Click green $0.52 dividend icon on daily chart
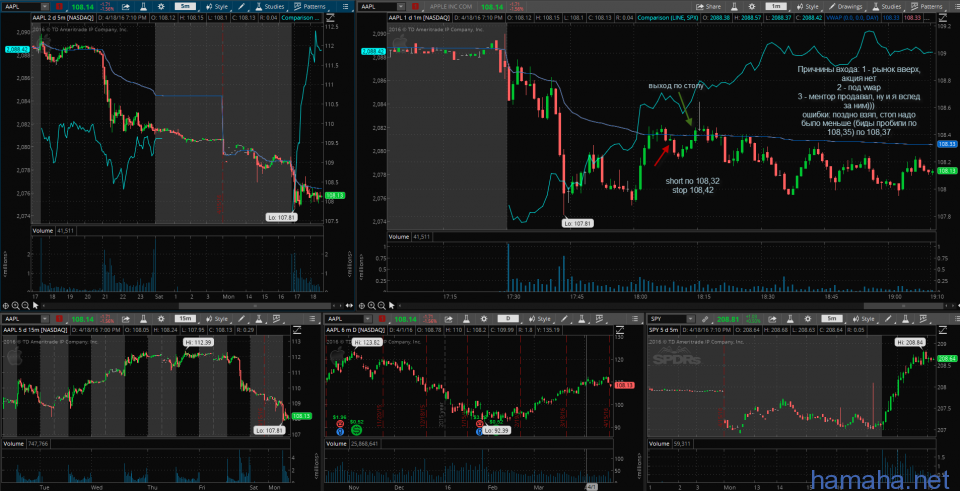 point(356,430)
